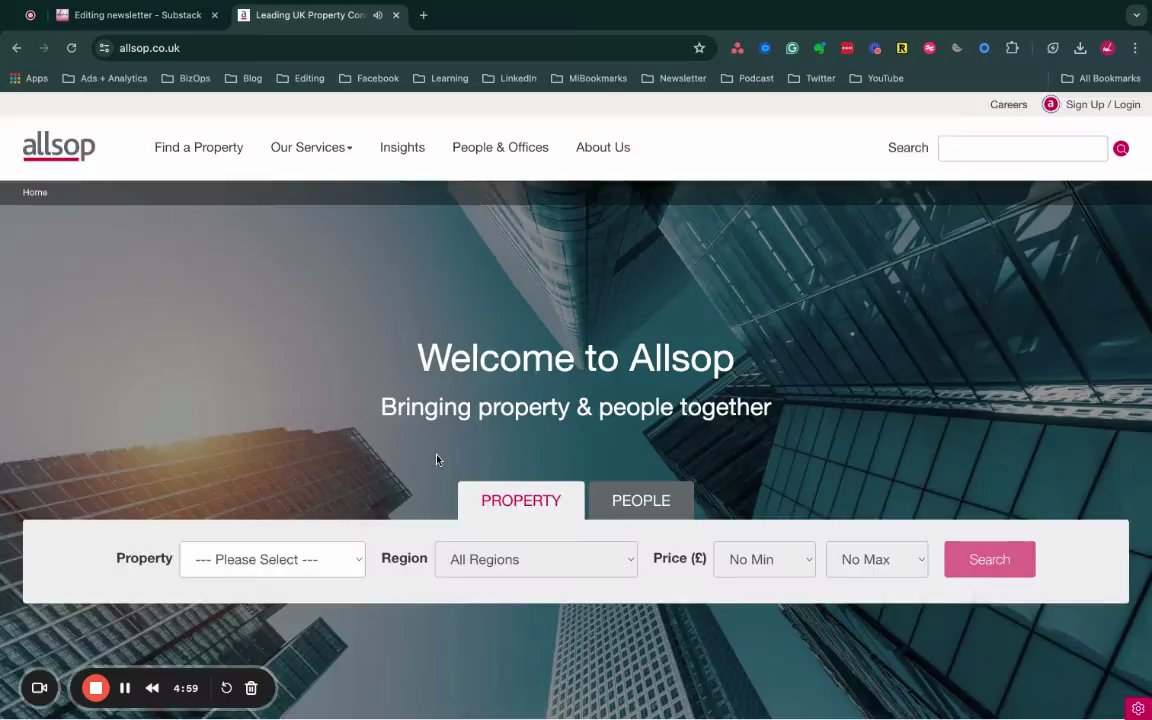Viewport: 1152px width, 720px height.
Task: Go back to the previous page
Action: [x=17, y=48]
